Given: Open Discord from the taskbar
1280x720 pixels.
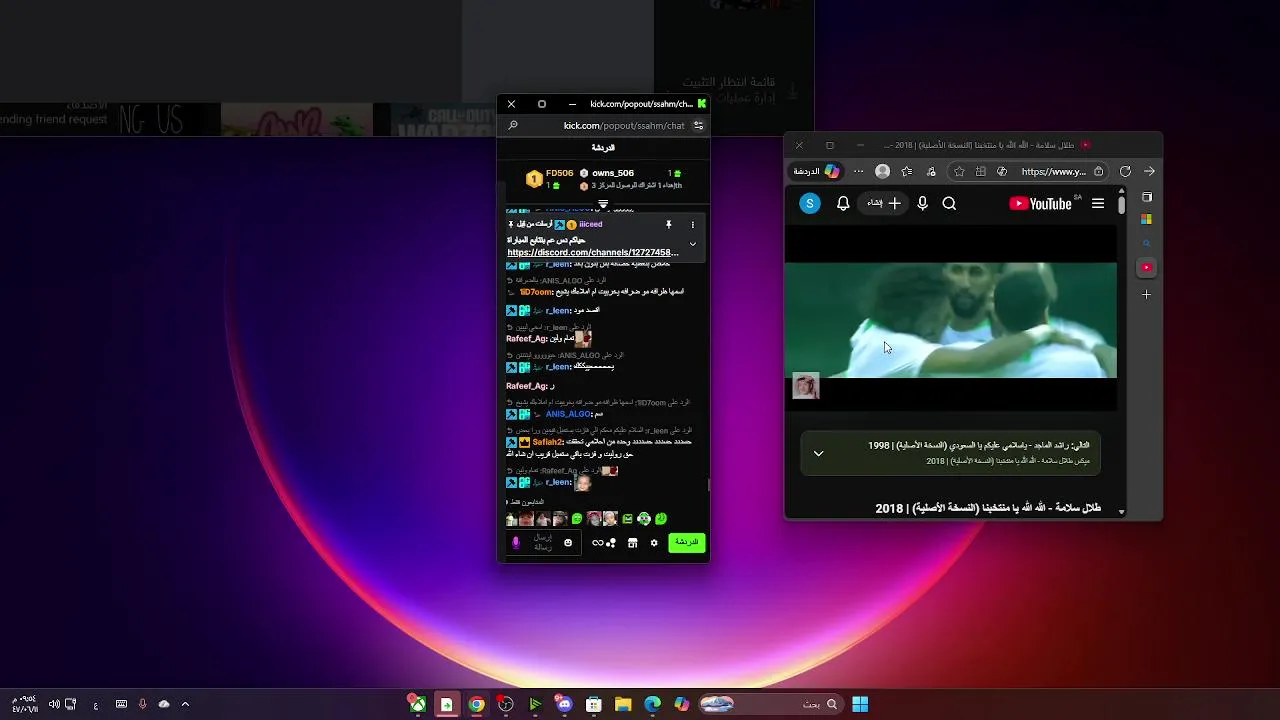Looking at the screenshot, I should [565, 704].
